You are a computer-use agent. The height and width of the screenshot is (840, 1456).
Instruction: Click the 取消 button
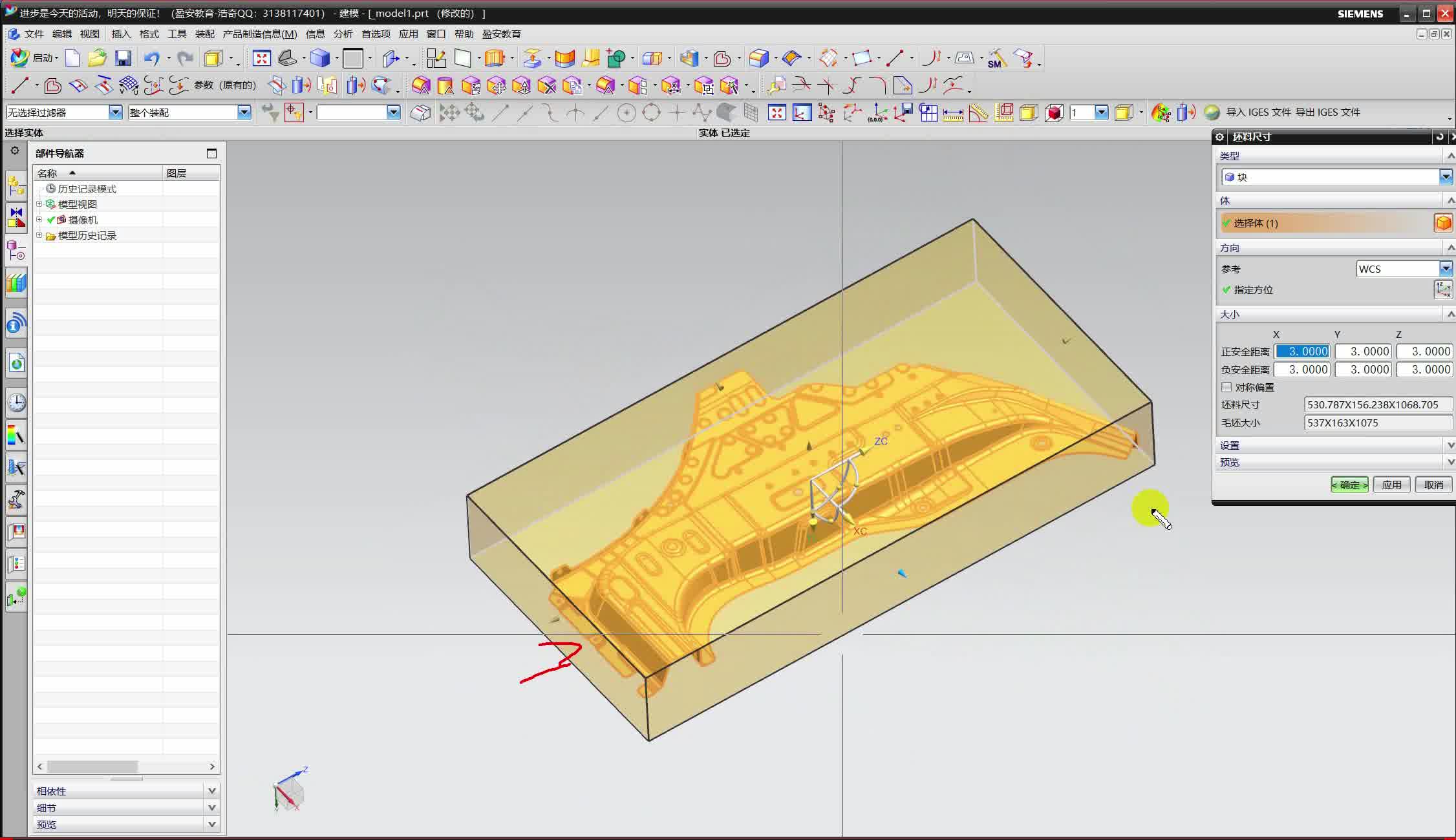(x=1433, y=485)
